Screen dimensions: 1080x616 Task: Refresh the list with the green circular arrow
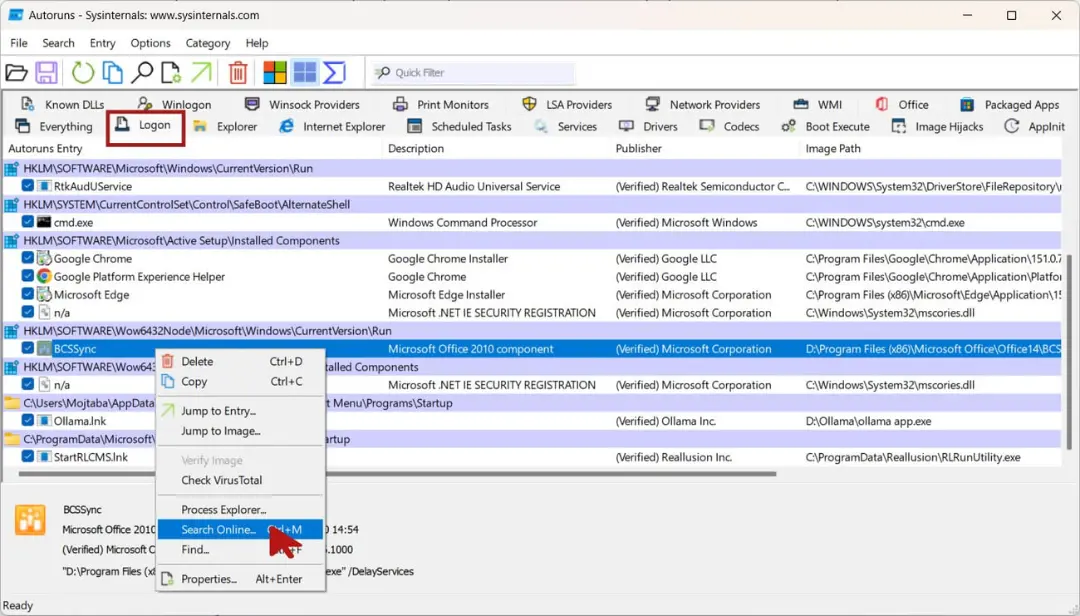click(82, 72)
